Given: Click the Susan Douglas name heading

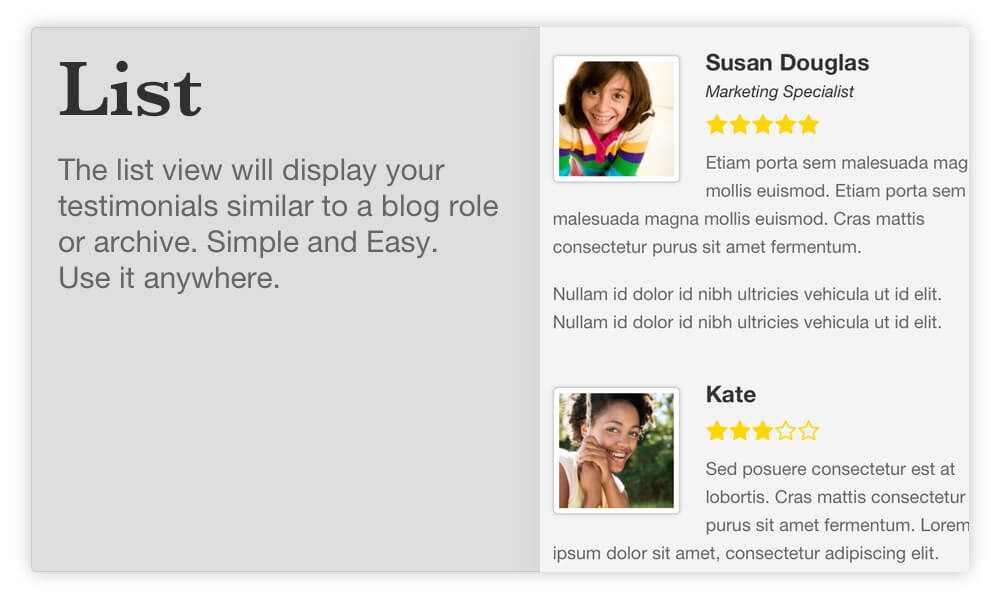Looking at the screenshot, I should tap(787, 62).
